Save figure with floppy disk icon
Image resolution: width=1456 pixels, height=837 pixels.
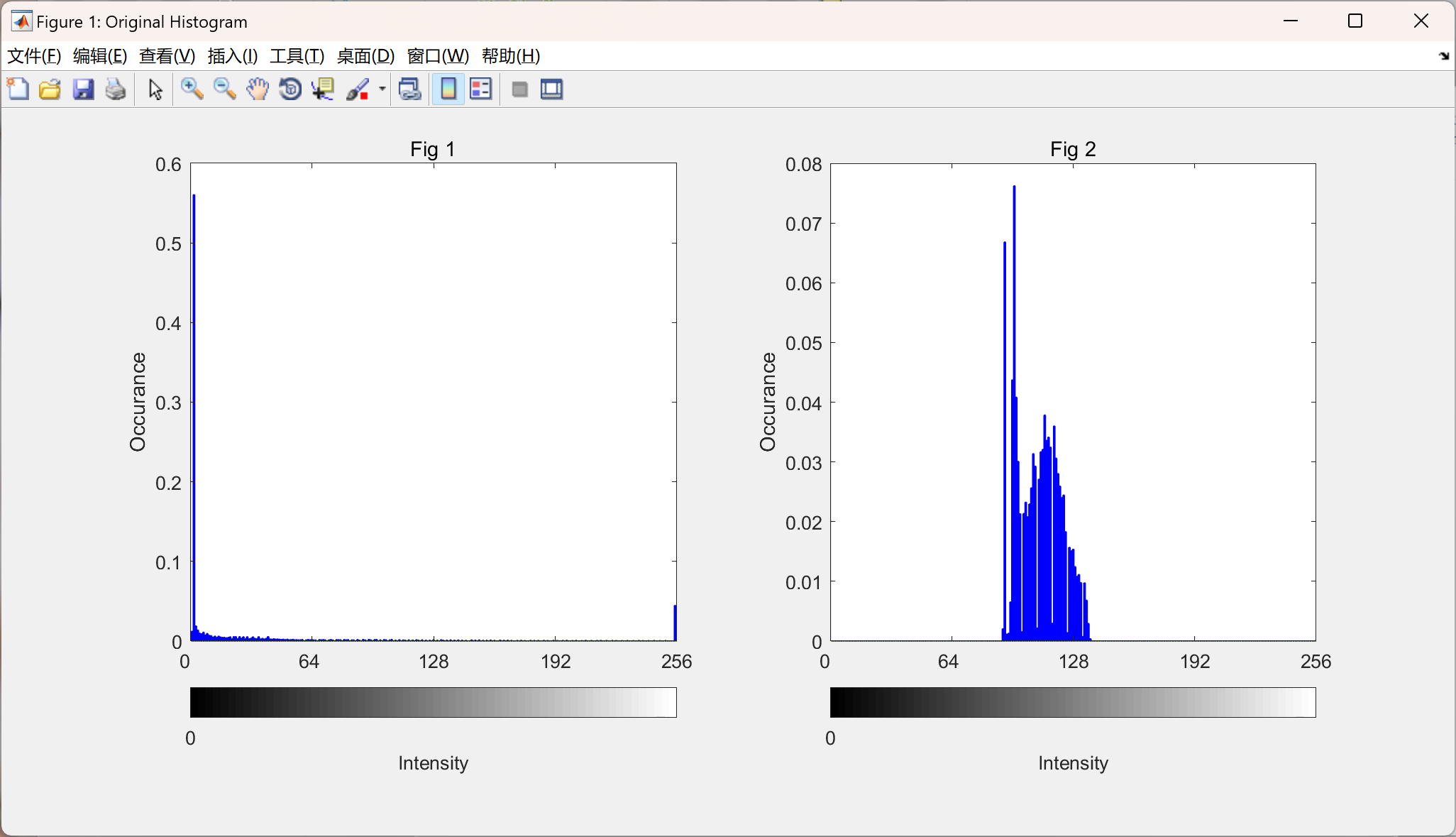pyautogui.click(x=83, y=89)
